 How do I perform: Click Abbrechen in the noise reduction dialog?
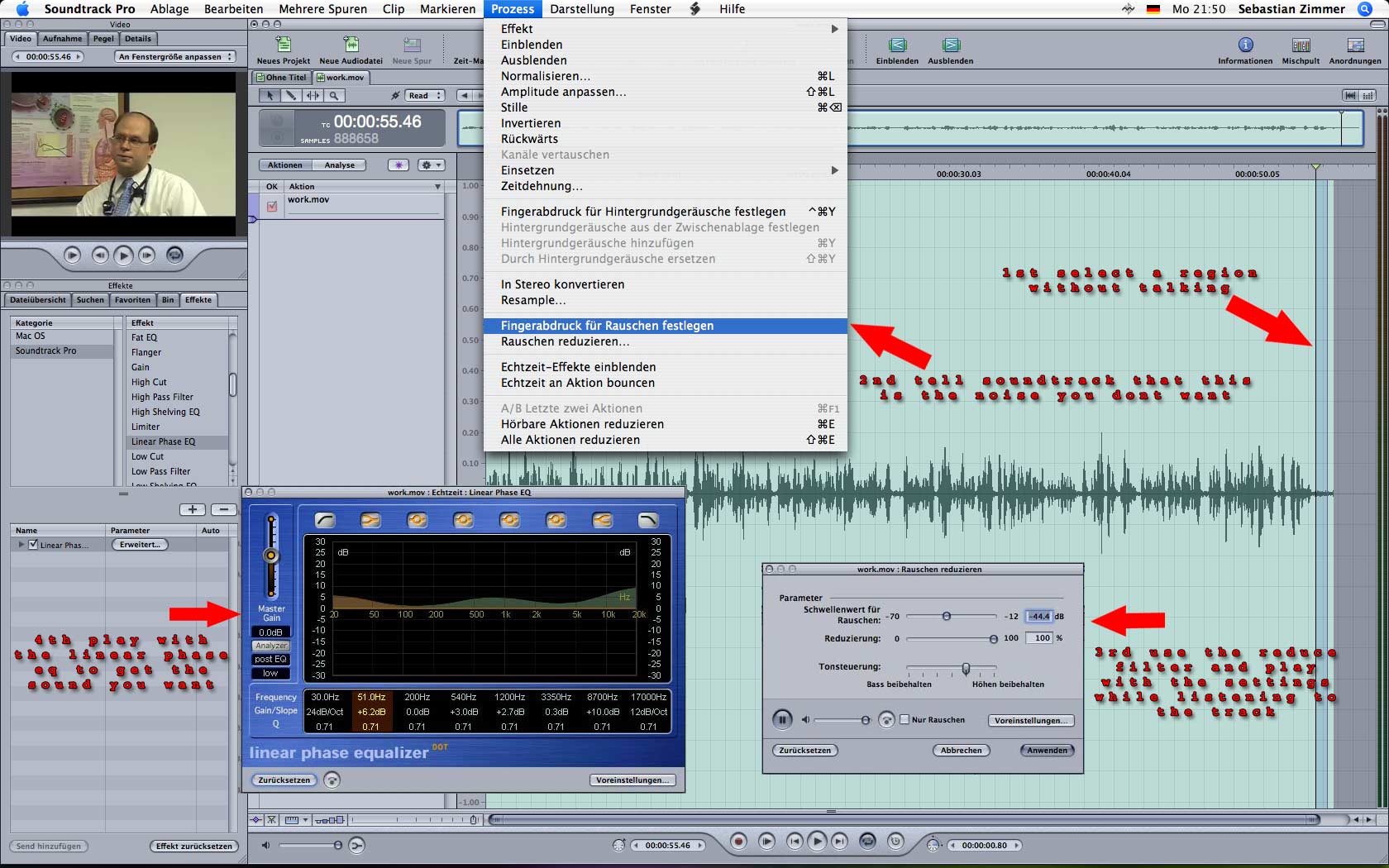tap(962, 751)
